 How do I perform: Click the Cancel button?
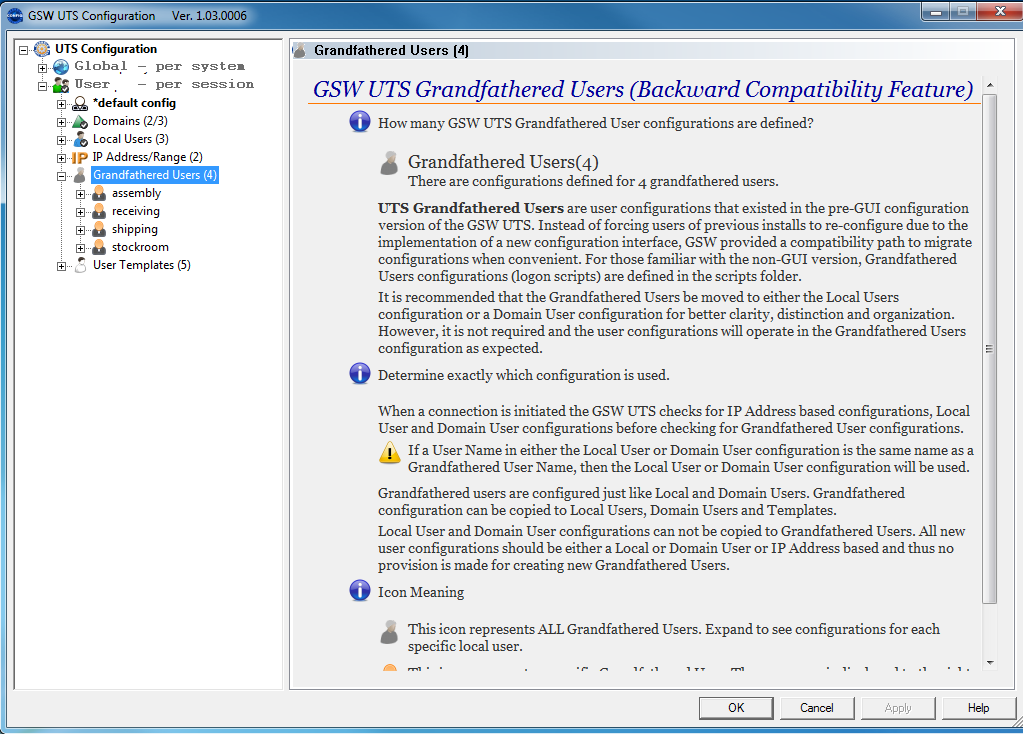tap(817, 708)
